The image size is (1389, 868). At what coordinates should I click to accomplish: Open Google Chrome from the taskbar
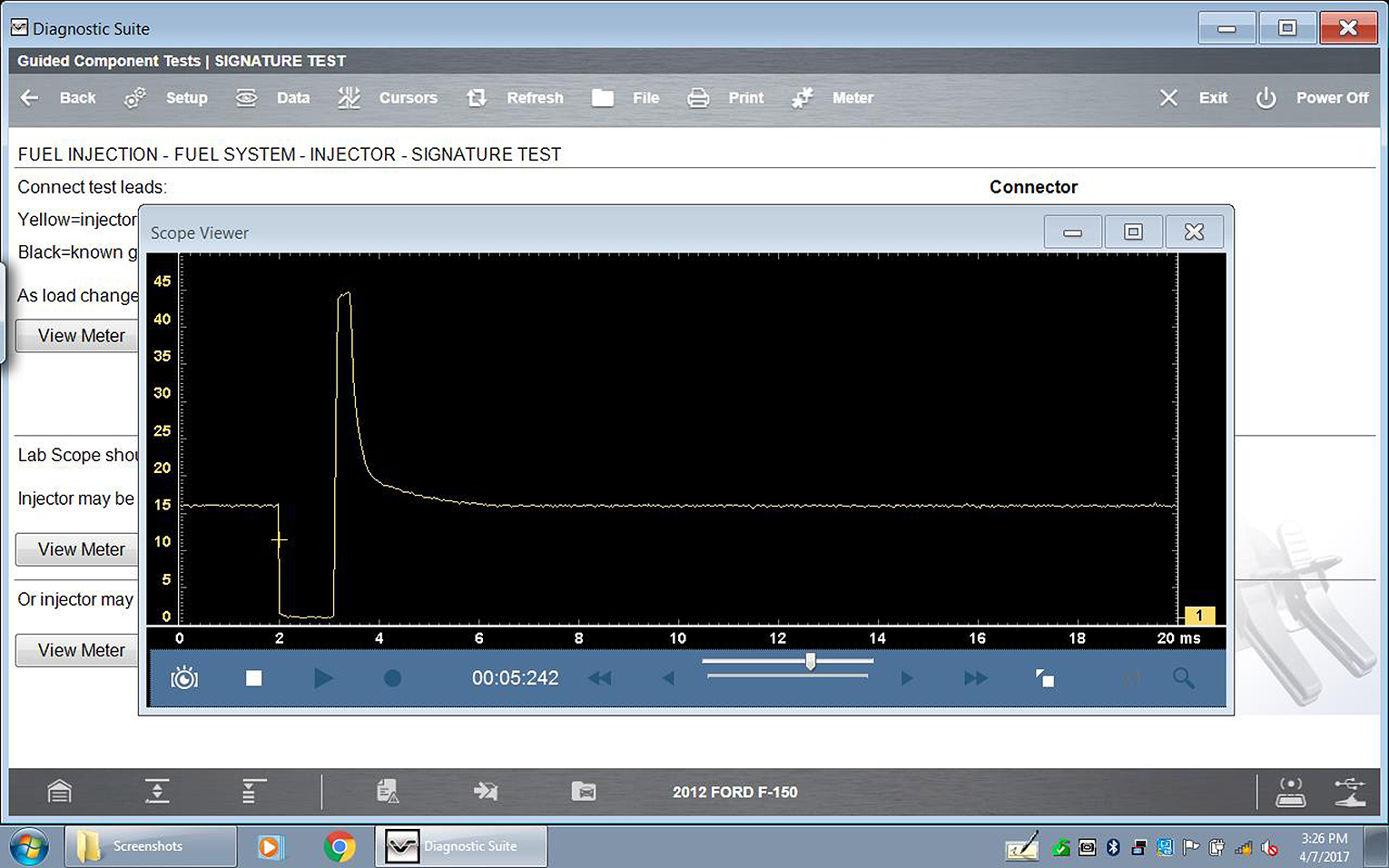(340, 846)
